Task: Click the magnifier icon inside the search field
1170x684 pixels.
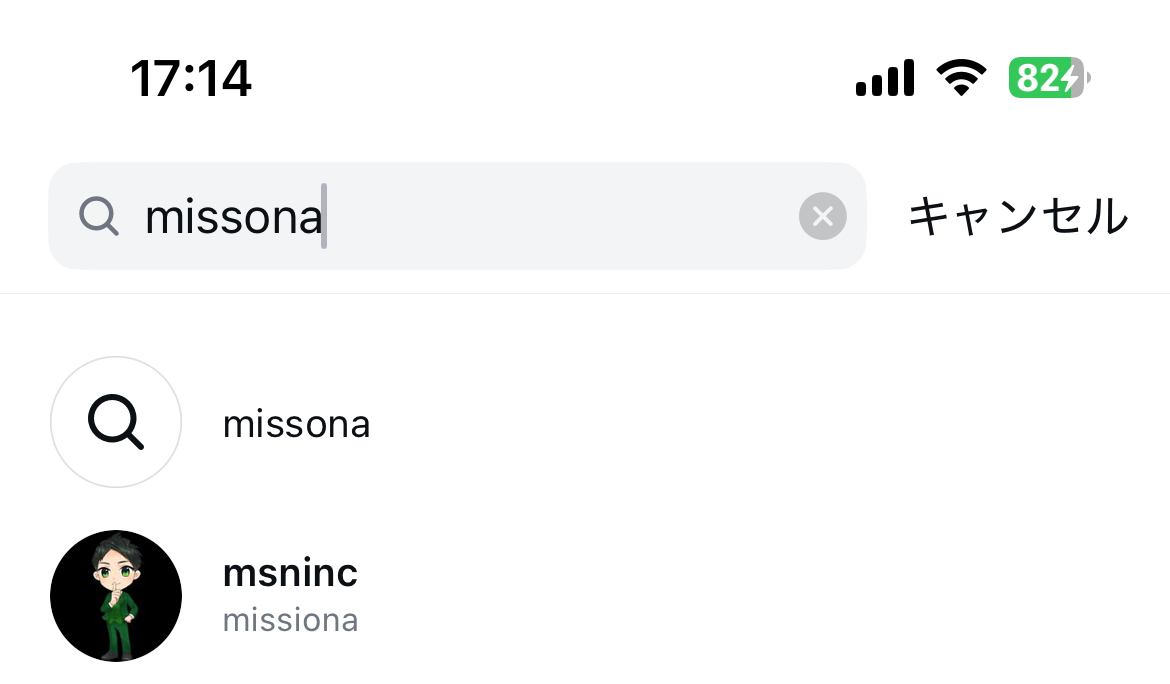Action: [98, 216]
